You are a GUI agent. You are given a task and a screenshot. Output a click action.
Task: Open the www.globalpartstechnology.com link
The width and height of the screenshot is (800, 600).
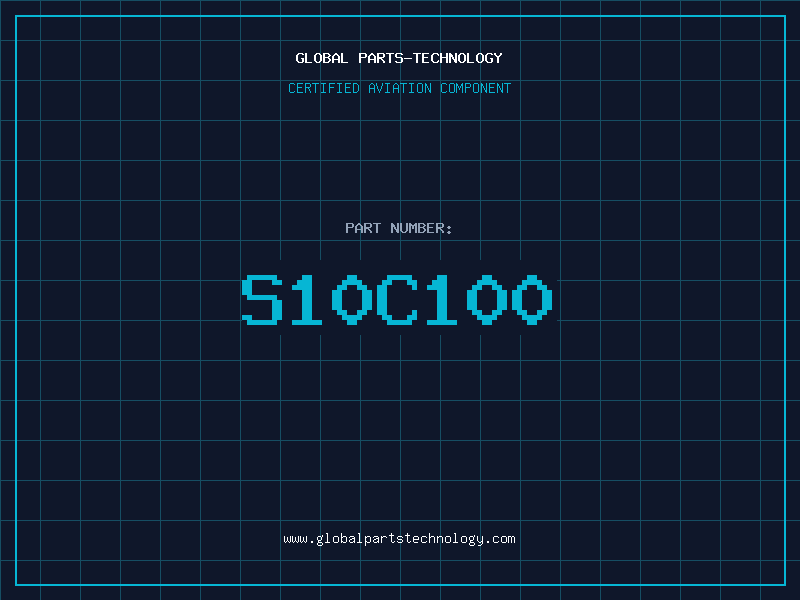(399, 539)
